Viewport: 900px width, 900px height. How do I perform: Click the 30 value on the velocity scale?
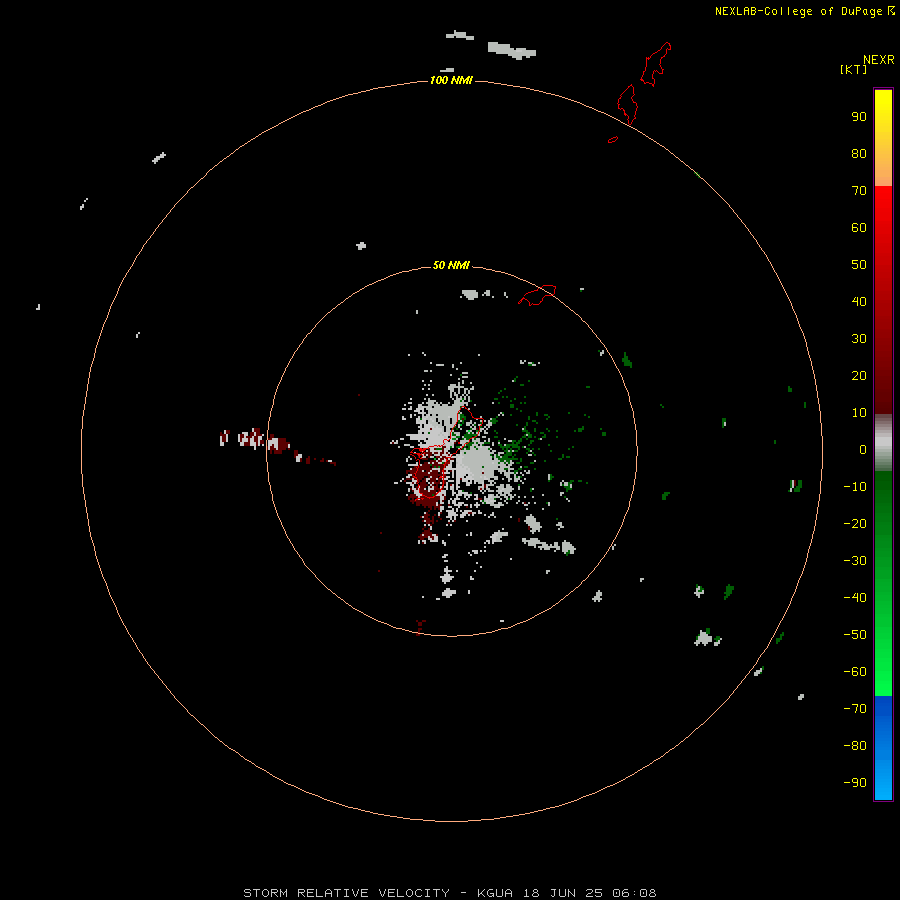point(859,339)
